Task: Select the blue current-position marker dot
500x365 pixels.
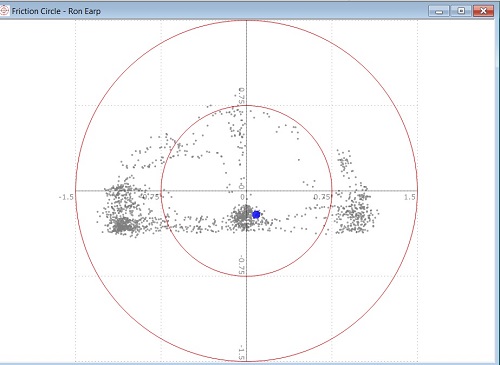Action: click(256, 215)
